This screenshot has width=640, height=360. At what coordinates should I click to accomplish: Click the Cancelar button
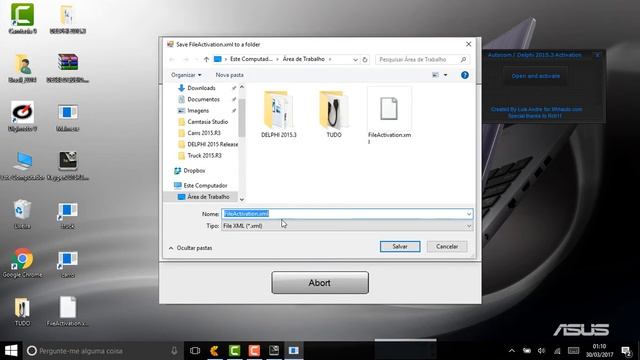pyautogui.click(x=447, y=247)
